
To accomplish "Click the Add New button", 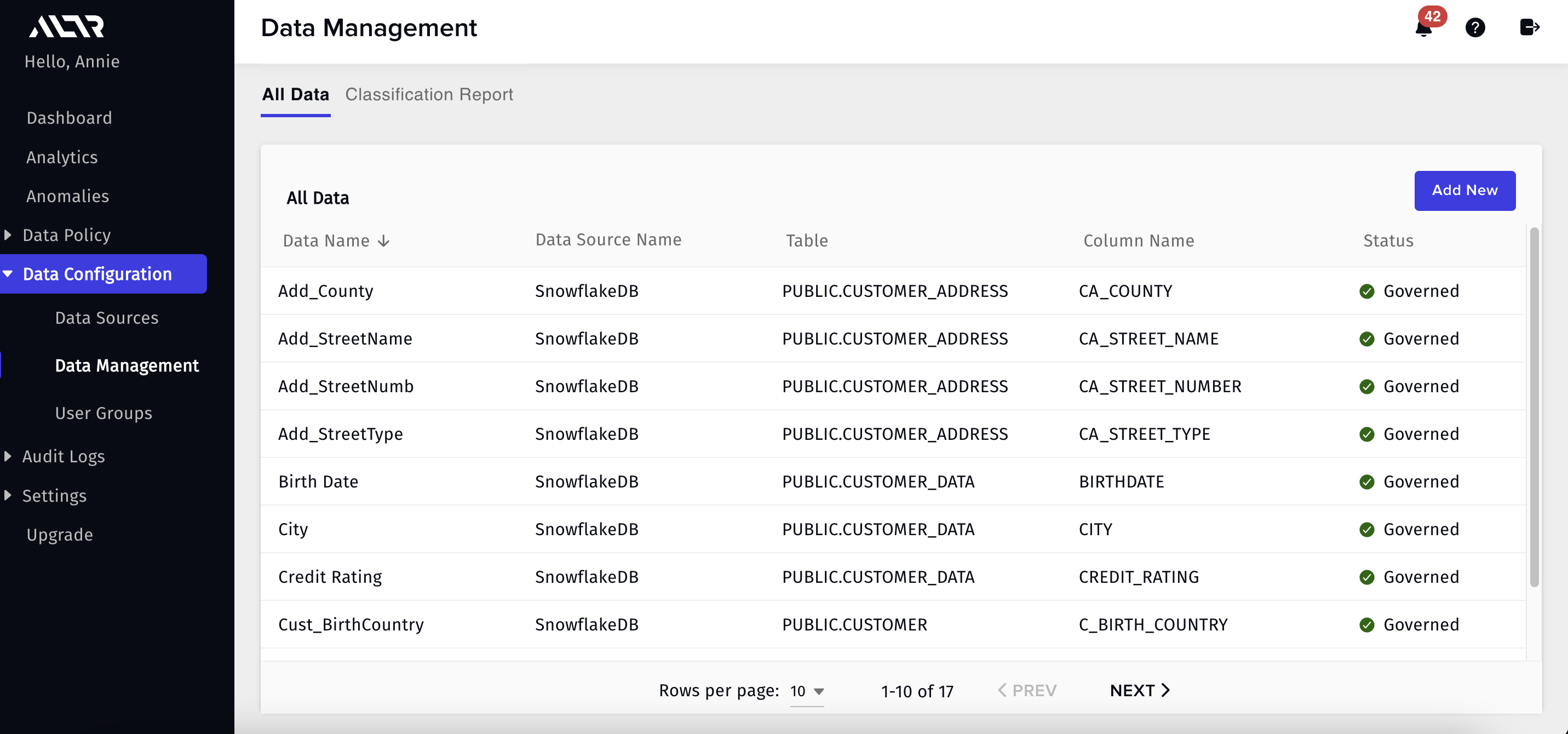I will coord(1464,191).
